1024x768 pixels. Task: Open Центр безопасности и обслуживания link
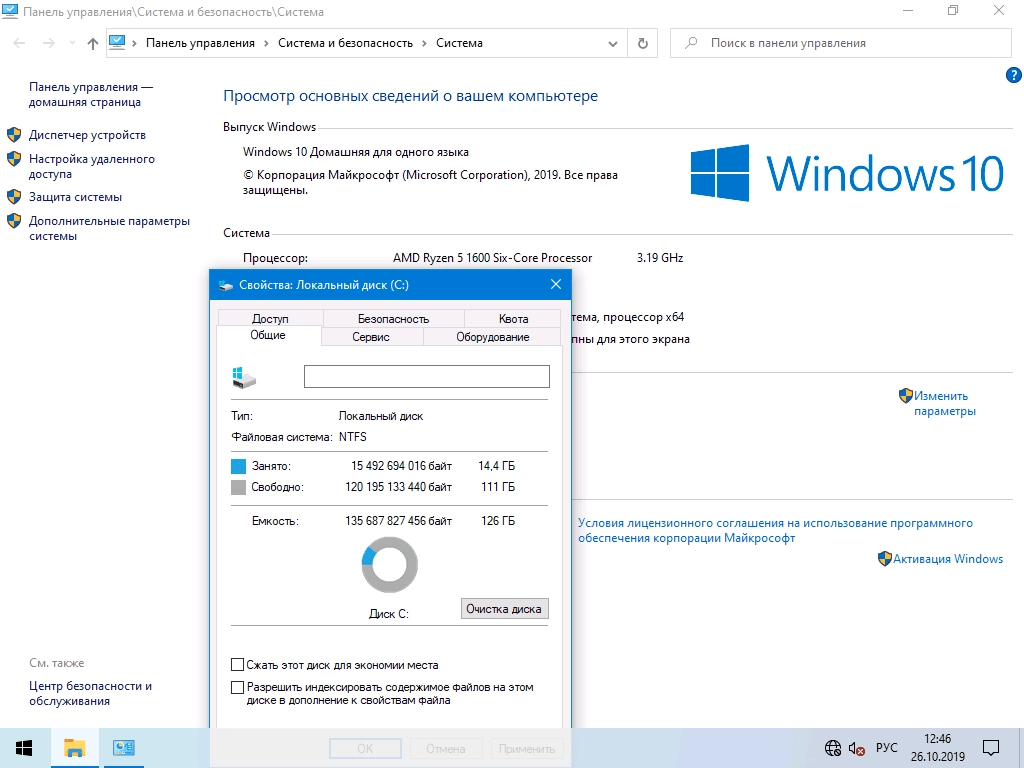point(90,694)
